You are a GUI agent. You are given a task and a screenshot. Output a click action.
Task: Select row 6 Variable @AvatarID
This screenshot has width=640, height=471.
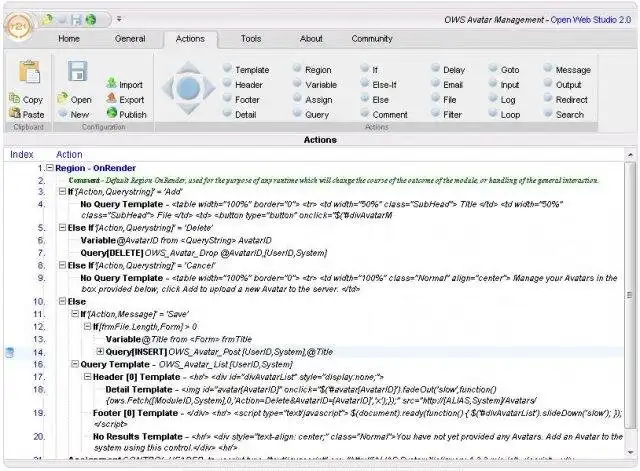[176, 240]
